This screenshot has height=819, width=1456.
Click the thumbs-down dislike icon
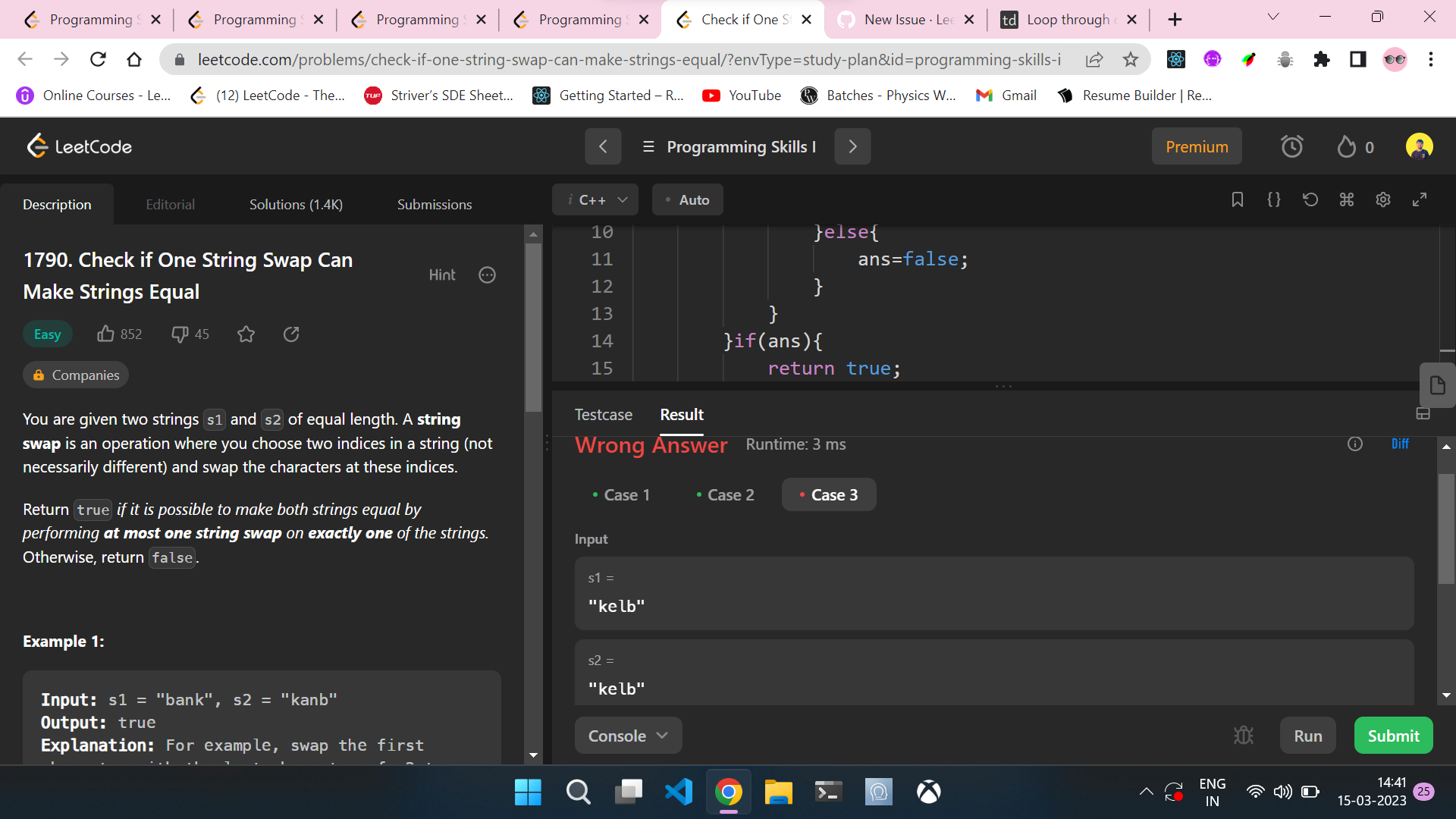click(x=180, y=334)
